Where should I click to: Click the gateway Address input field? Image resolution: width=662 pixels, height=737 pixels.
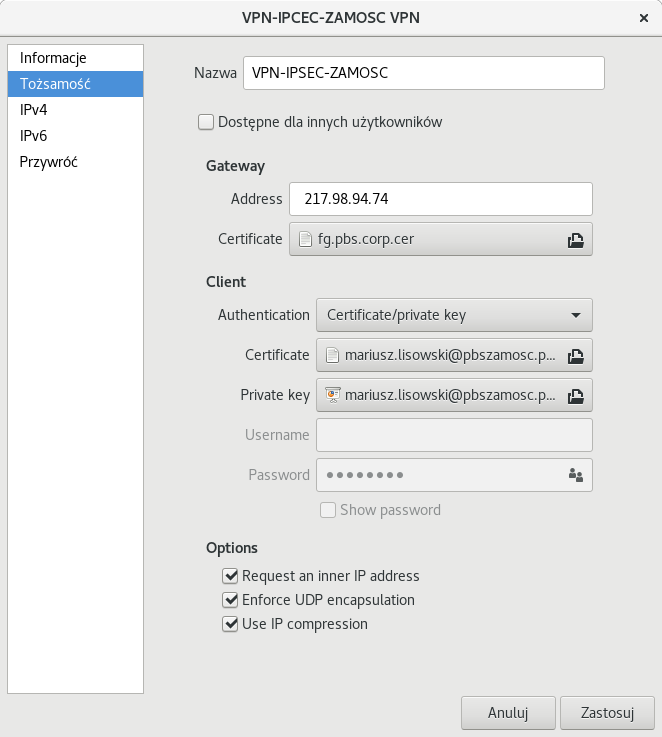440,199
